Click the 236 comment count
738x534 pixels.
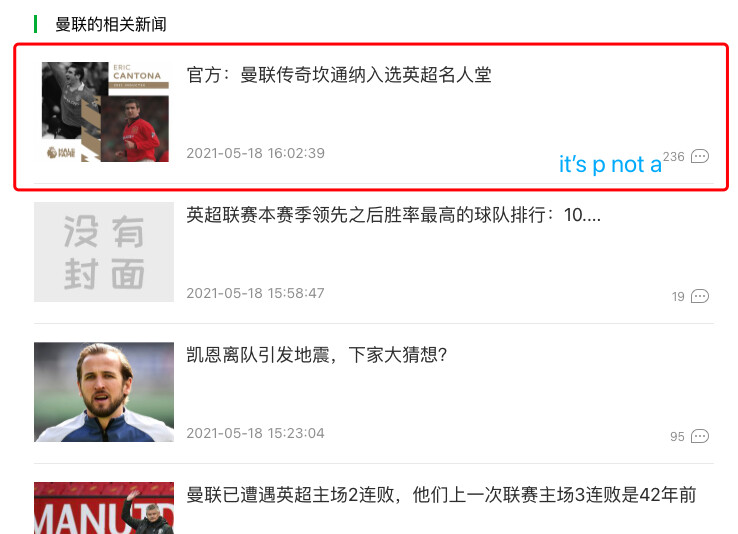[674, 157]
